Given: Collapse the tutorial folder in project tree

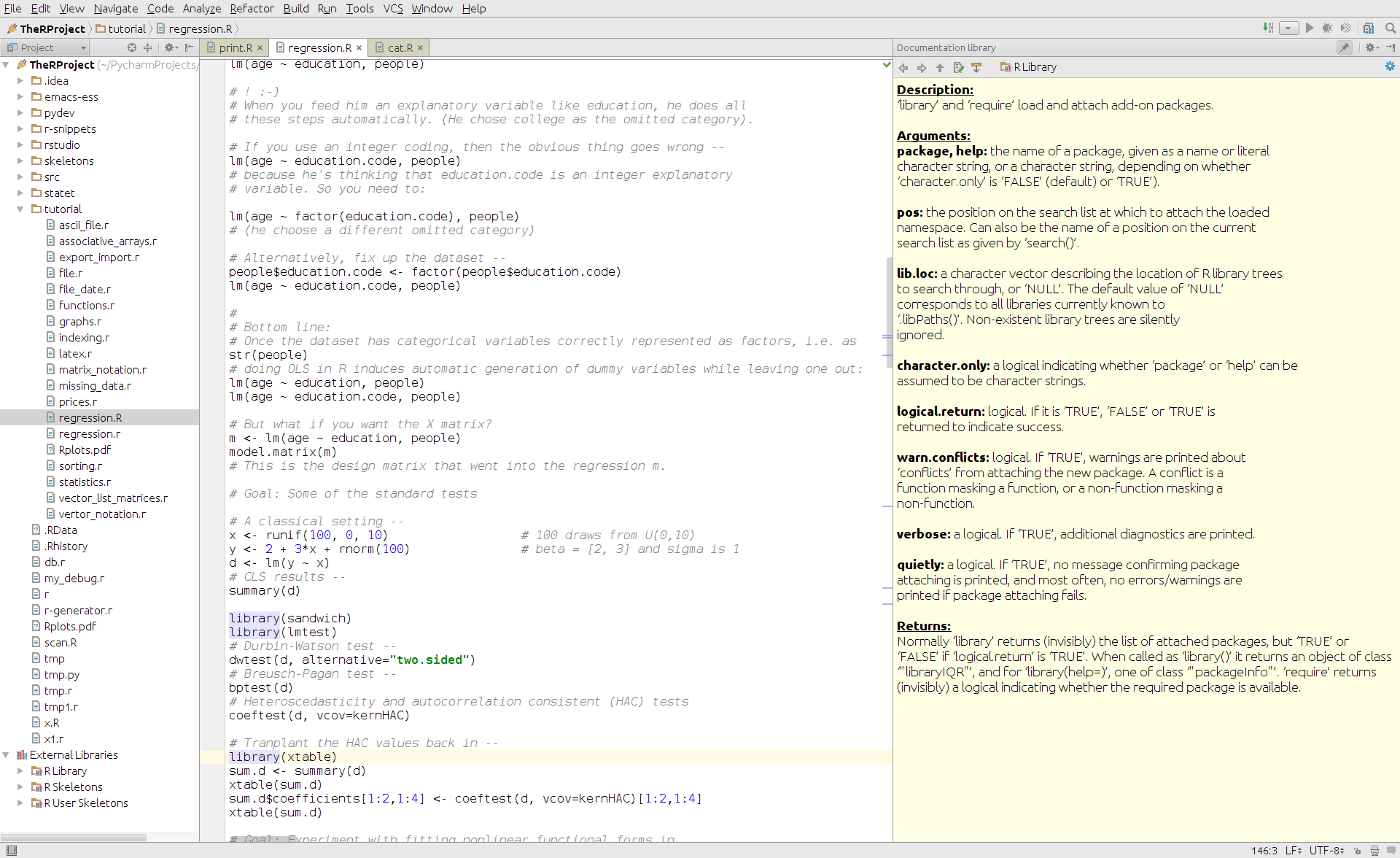Looking at the screenshot, I should (20, 209).
